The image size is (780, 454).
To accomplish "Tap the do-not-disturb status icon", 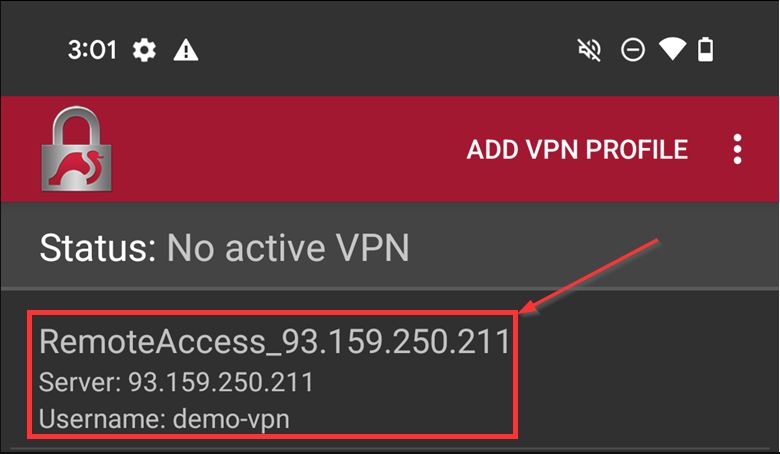I will 633,50.
